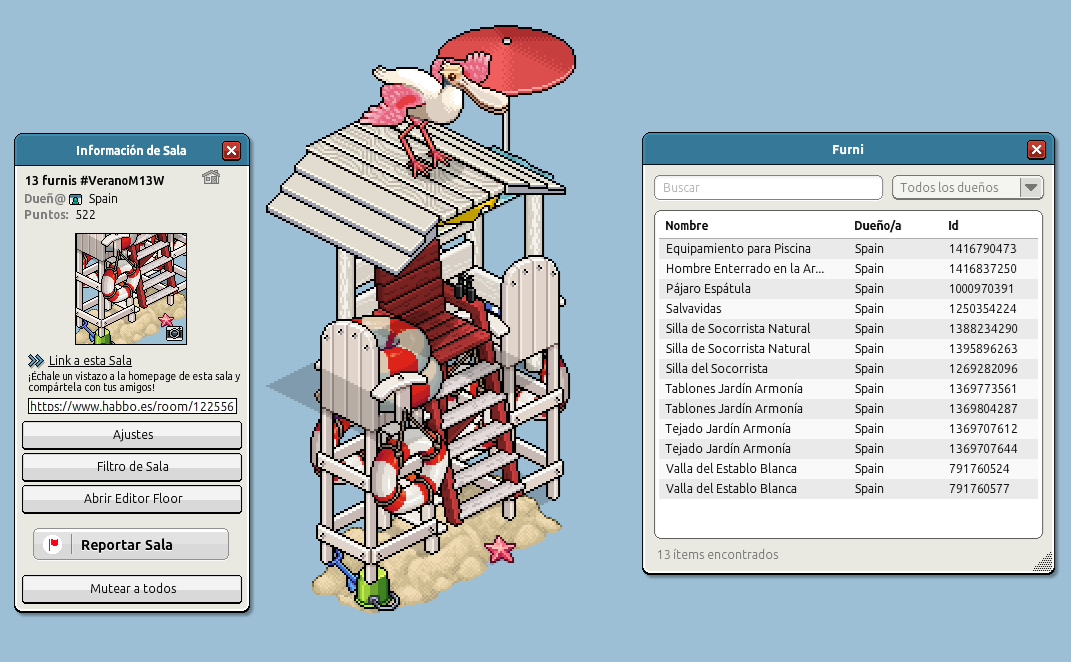Click the home icon in Información de Sala

[x=211, y=178]
